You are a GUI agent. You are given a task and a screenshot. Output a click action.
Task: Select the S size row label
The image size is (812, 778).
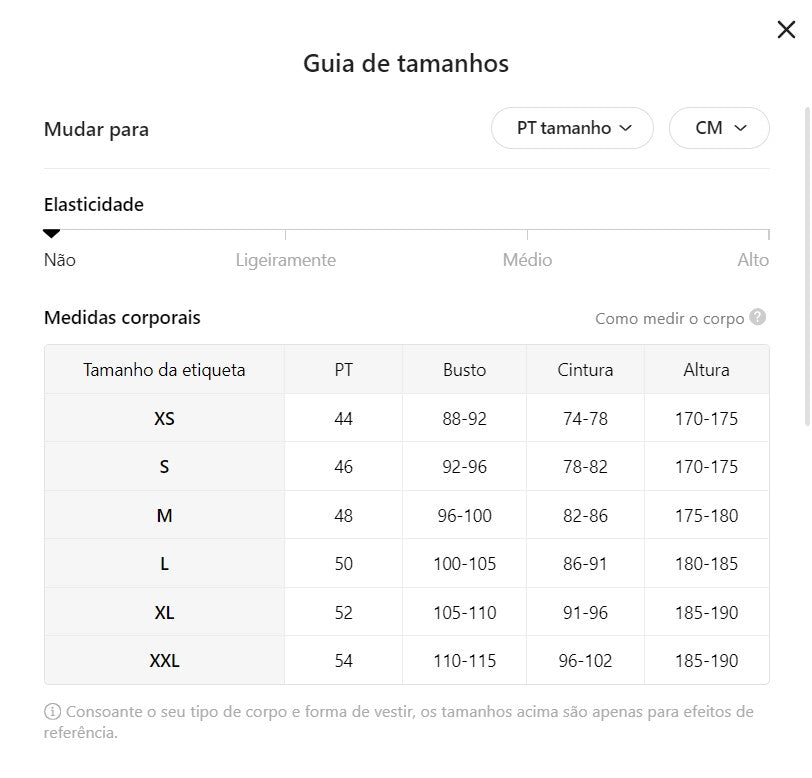tap(164, 467)
